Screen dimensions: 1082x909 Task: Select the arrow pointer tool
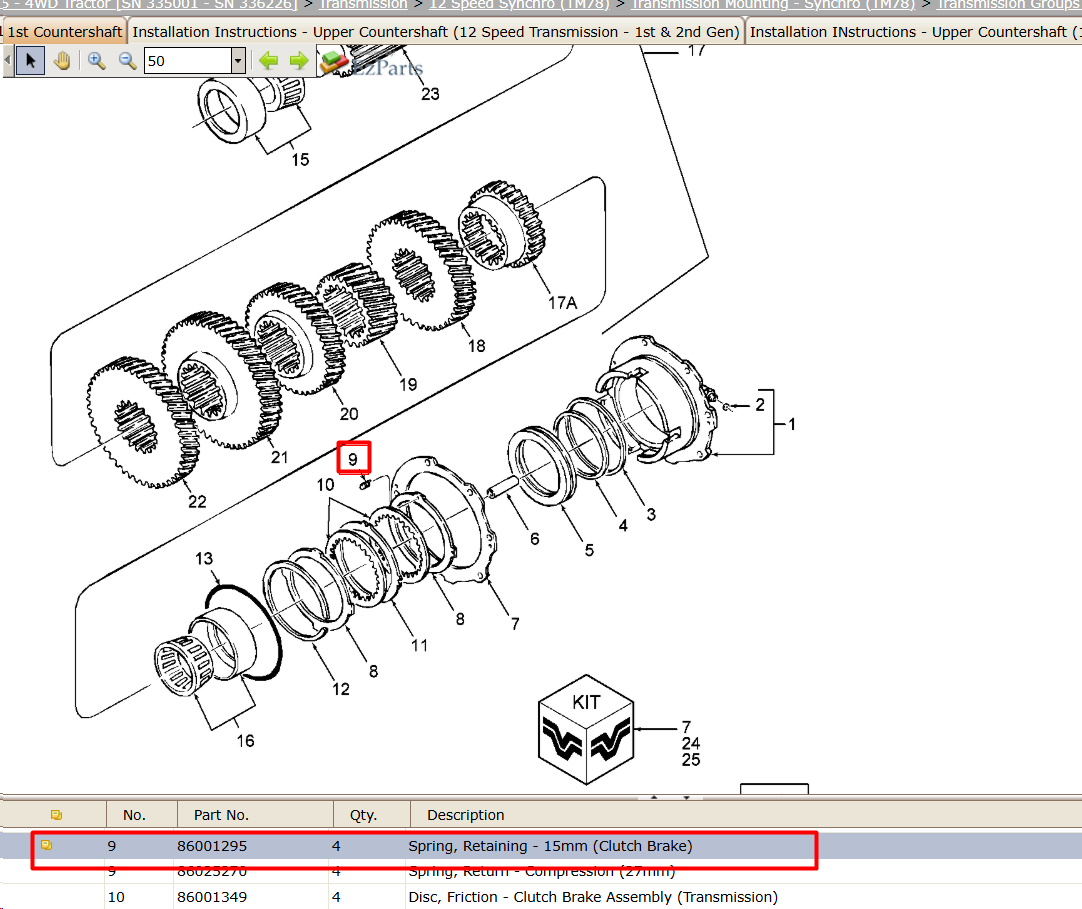click(x=30, y=61)
